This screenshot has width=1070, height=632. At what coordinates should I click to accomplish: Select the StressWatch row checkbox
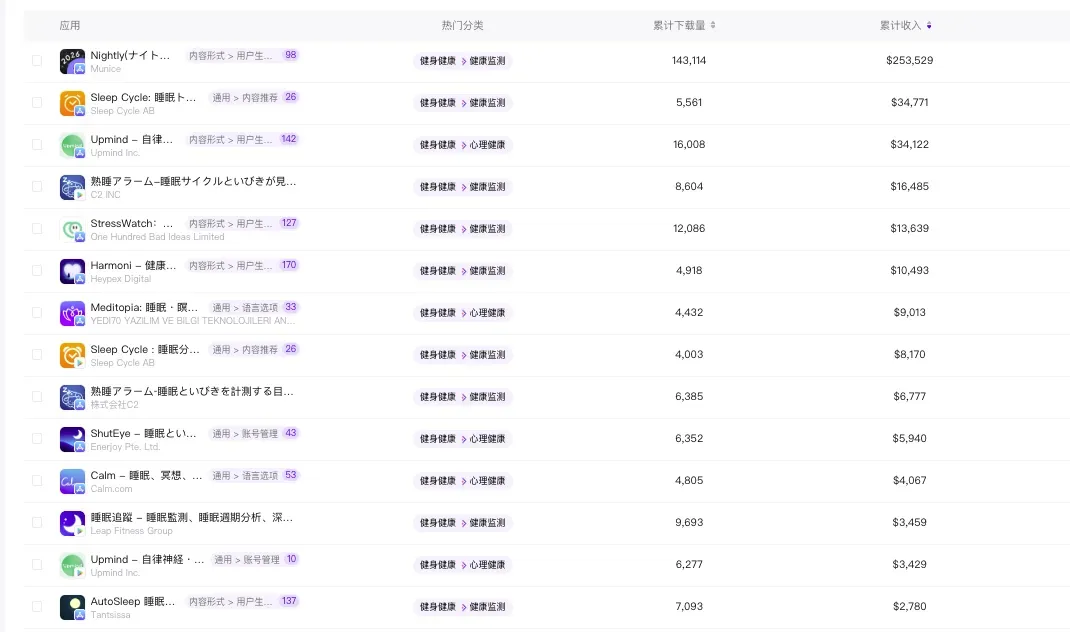pyautogui.click(x=37, y=229)
